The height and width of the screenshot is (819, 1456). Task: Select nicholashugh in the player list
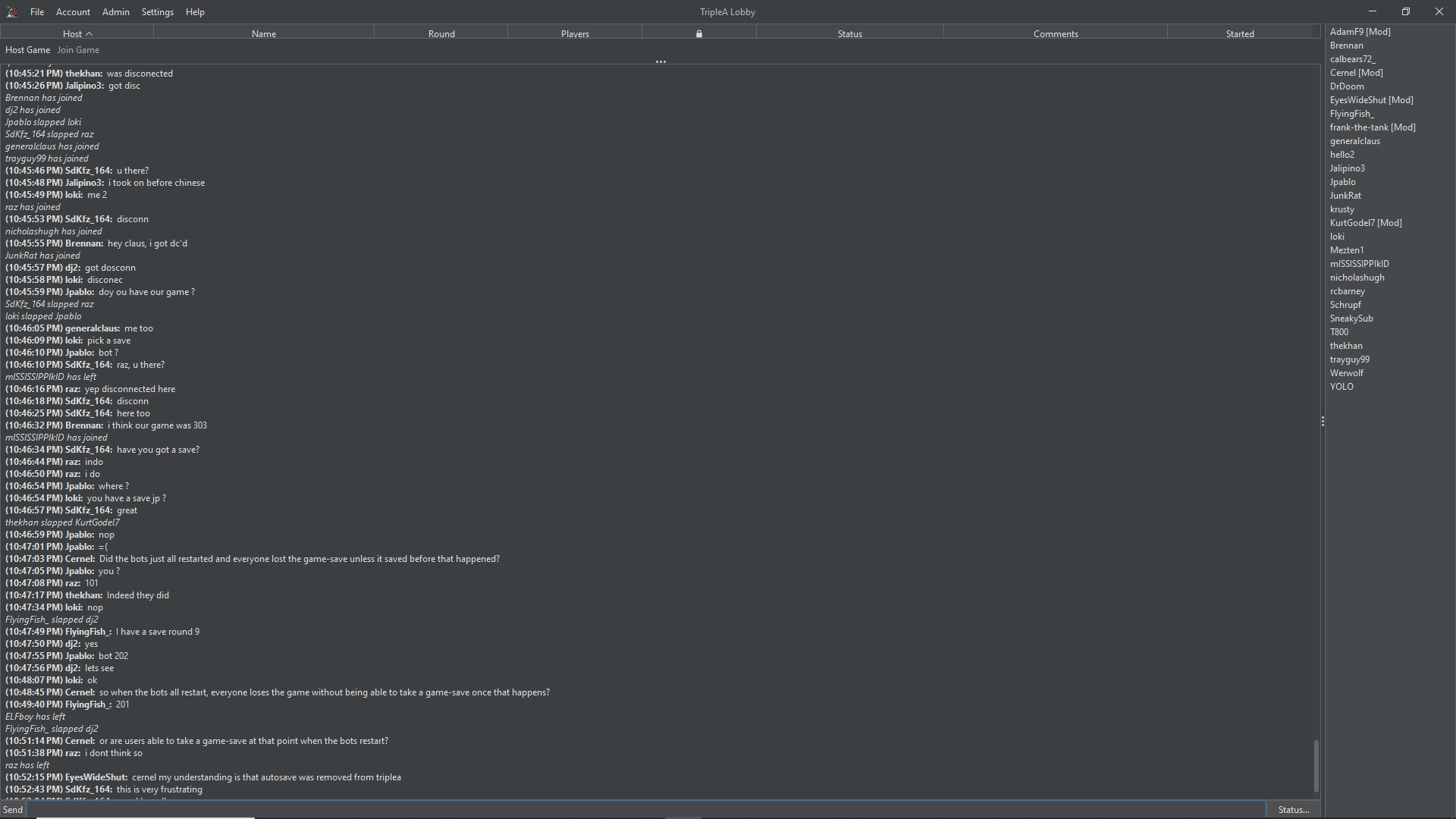click(1357, 278)
